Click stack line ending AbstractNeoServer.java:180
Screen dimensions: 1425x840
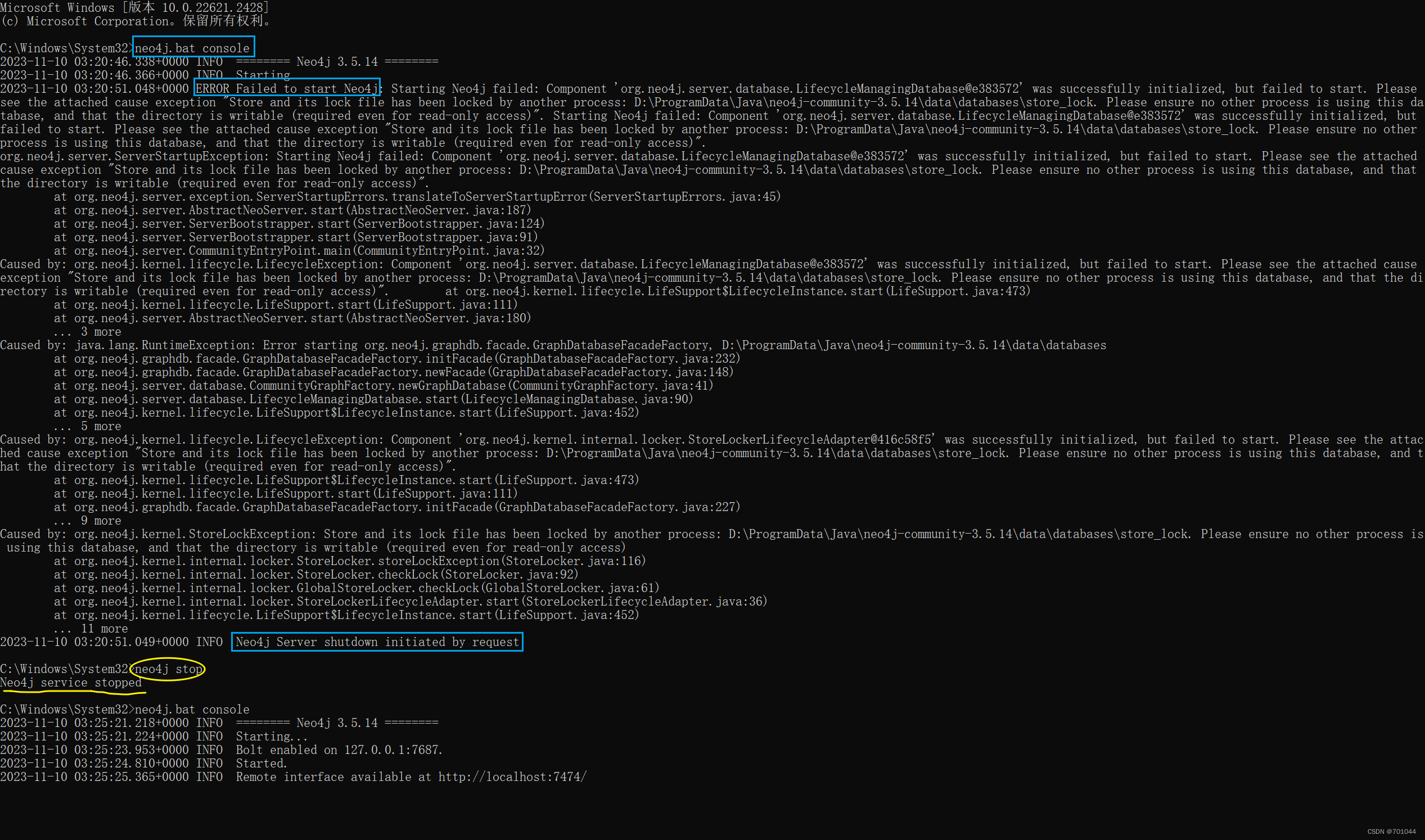tap(292, 318)
